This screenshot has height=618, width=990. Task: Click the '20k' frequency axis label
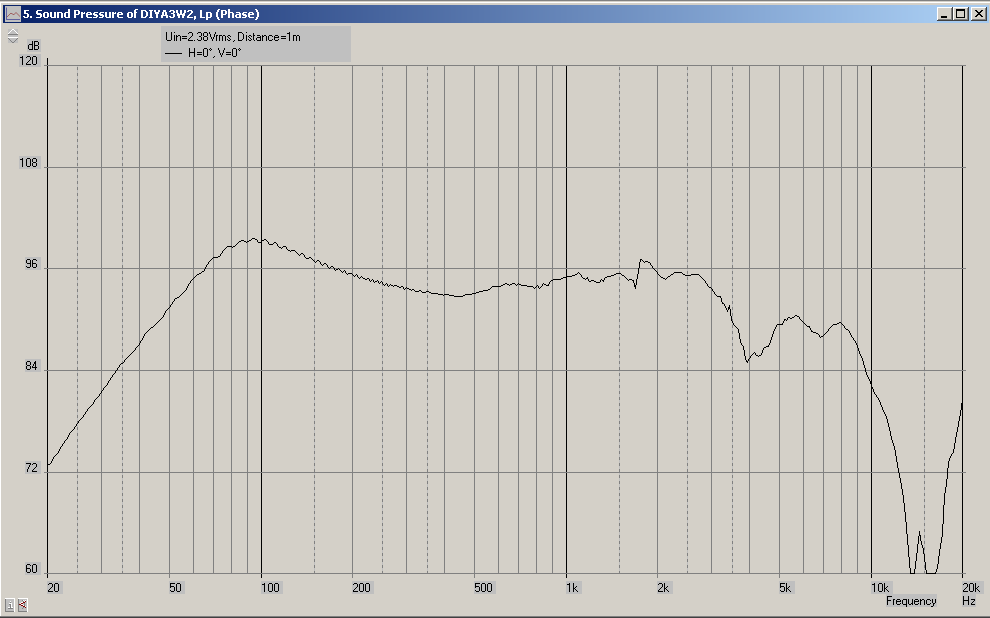pos(971,588)
